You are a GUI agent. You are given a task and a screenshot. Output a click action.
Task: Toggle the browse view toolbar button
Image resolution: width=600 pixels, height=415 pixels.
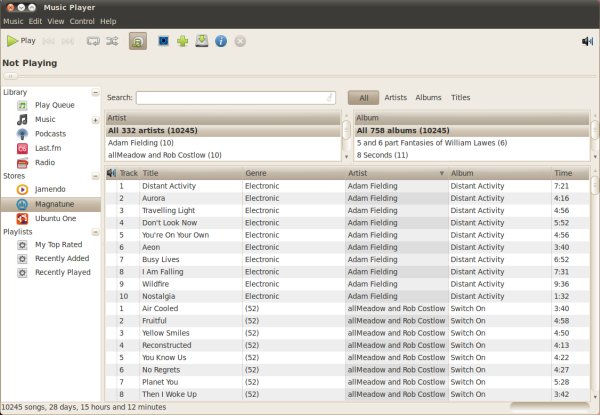pos(138,41)
